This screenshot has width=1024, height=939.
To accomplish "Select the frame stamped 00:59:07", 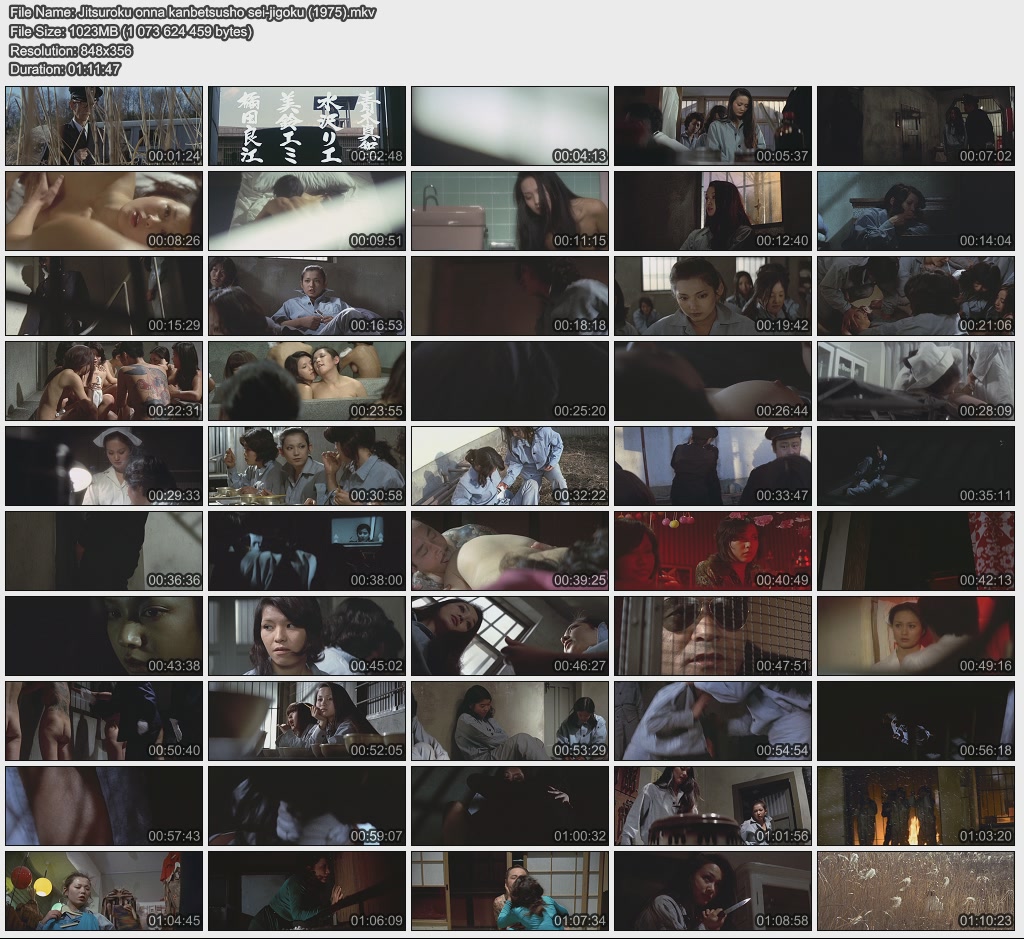I will tap(307, 806).
